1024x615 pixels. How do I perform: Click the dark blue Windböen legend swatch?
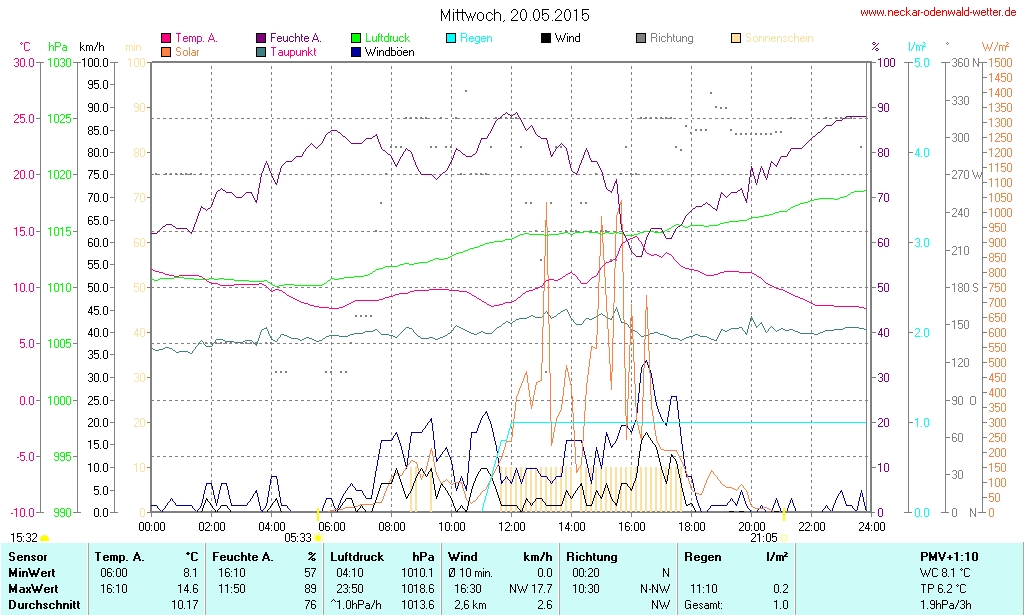[357, 52]
